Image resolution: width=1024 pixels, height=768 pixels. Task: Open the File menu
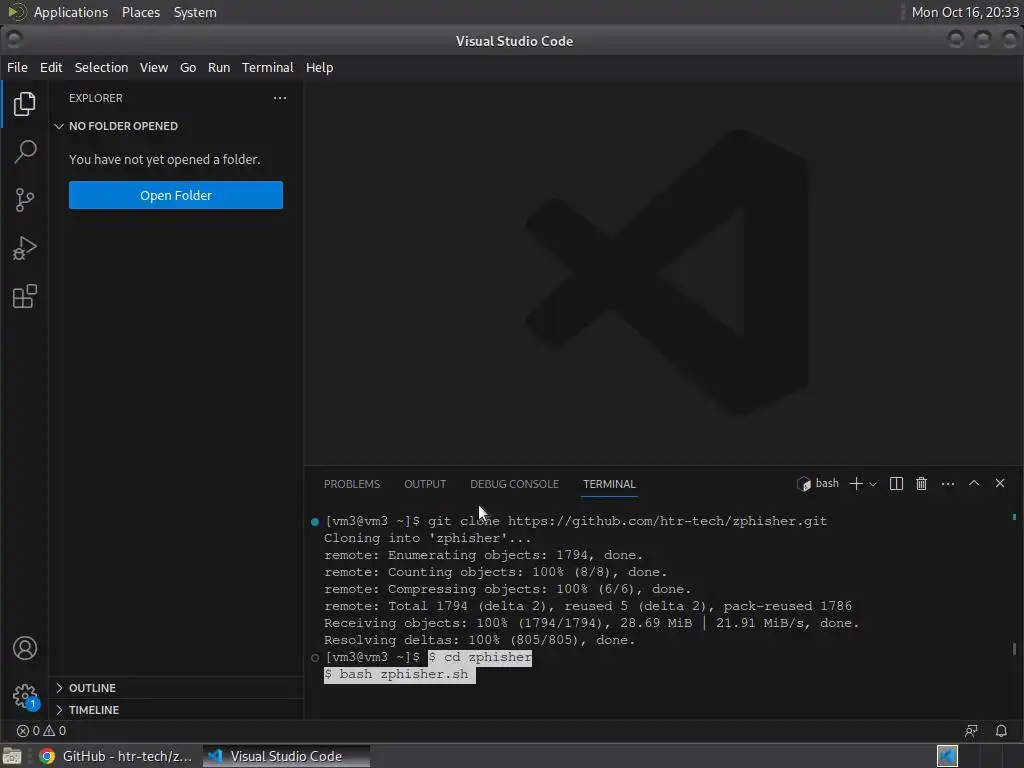(x=17, y=67)
